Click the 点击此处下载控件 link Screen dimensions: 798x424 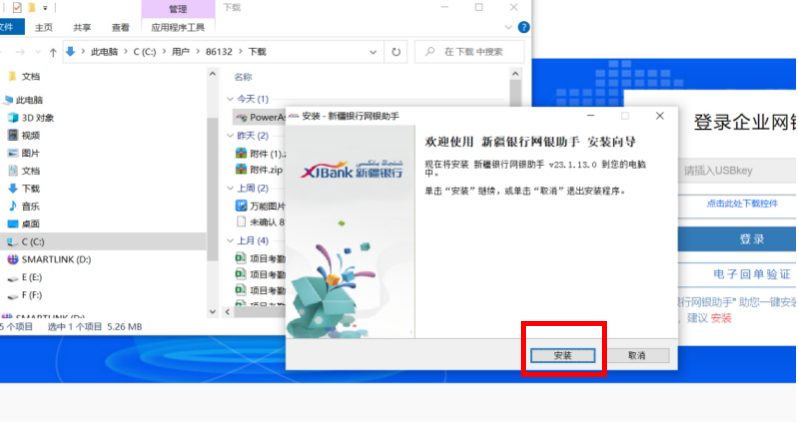(x=742, y=204)
